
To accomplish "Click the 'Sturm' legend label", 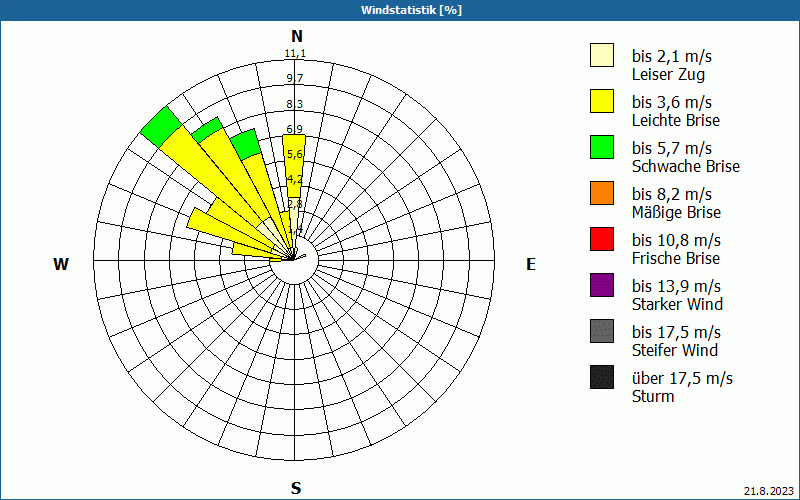I will [x=653, y=396].
